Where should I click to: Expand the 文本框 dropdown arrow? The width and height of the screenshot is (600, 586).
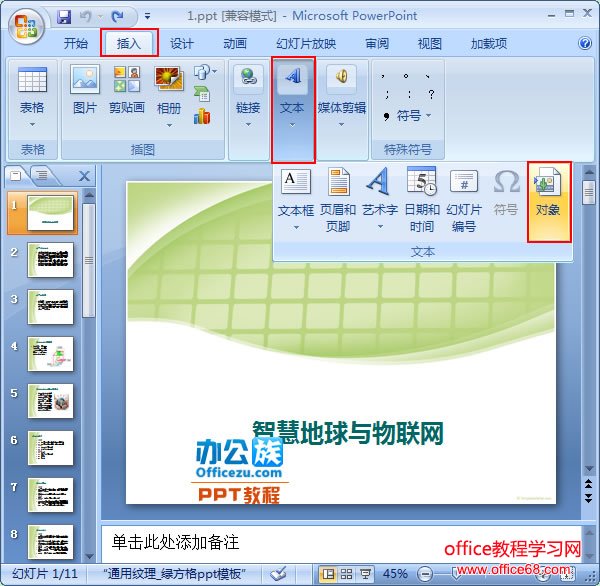[296, 228]
